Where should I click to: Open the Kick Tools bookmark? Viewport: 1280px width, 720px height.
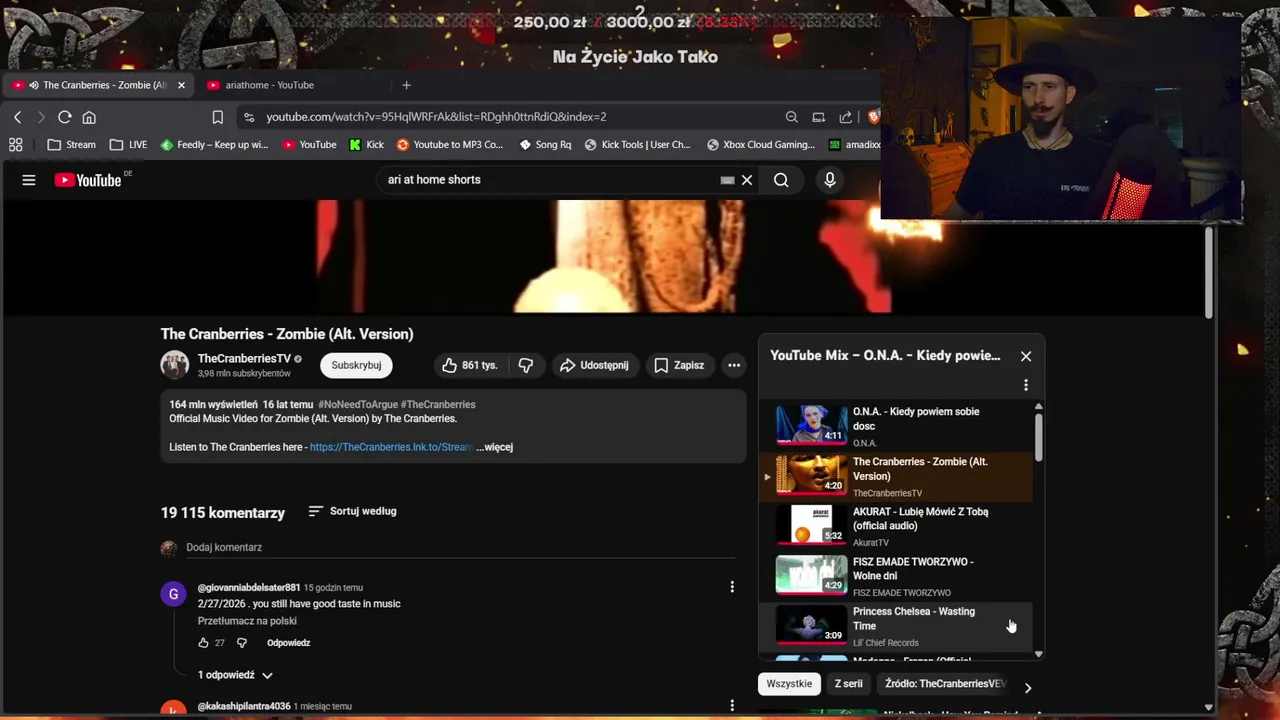pos(637,145)
